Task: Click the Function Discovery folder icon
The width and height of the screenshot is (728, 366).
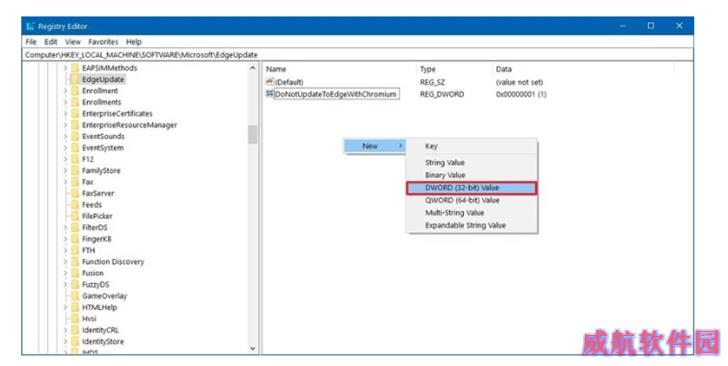Action: (x=75, y=261)
